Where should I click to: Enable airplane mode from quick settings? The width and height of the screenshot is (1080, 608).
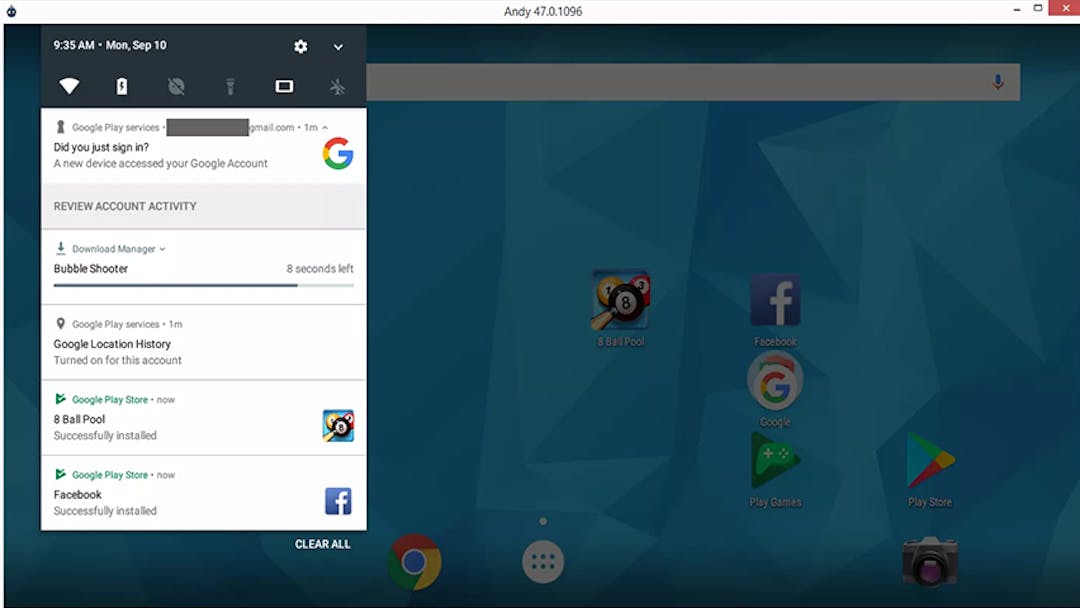point(337,86)
